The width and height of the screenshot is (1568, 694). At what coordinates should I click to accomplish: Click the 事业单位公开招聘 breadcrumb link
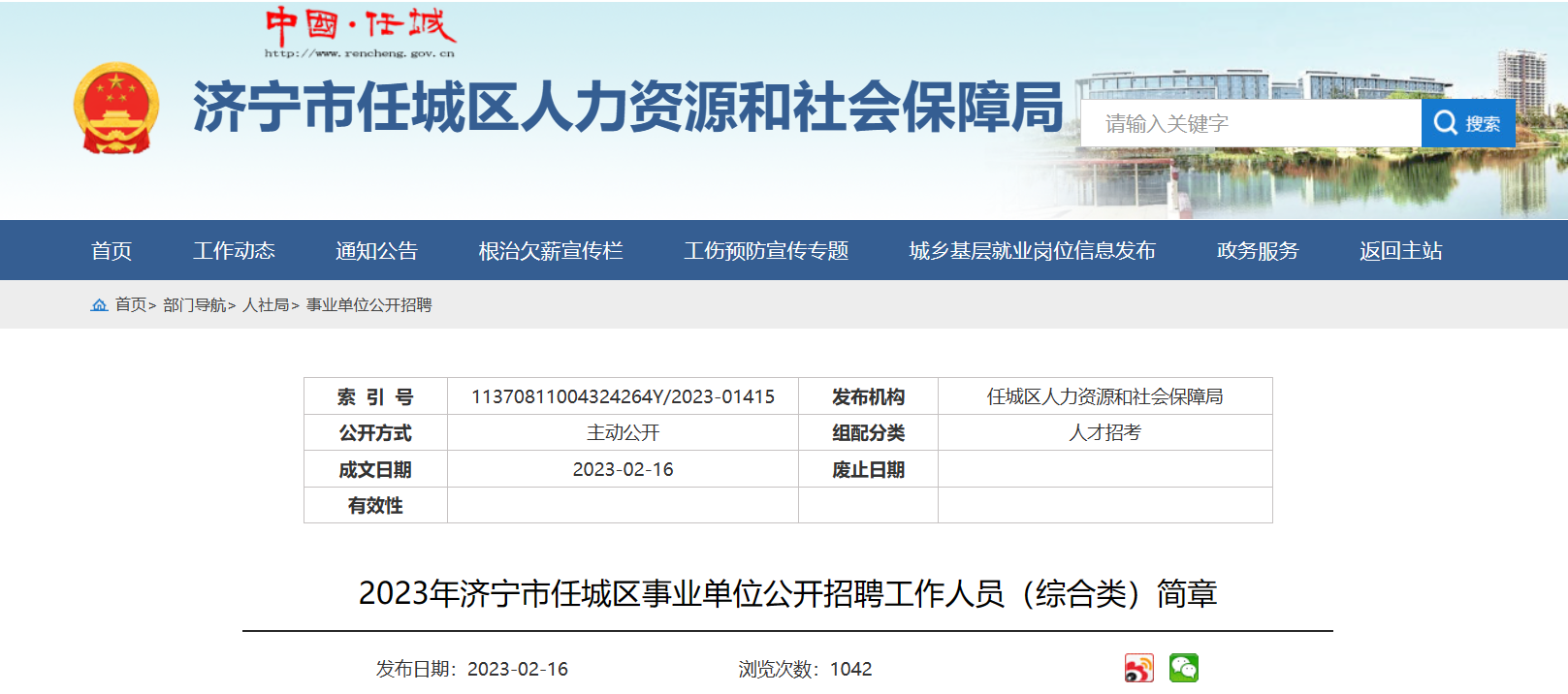[368, 305]
